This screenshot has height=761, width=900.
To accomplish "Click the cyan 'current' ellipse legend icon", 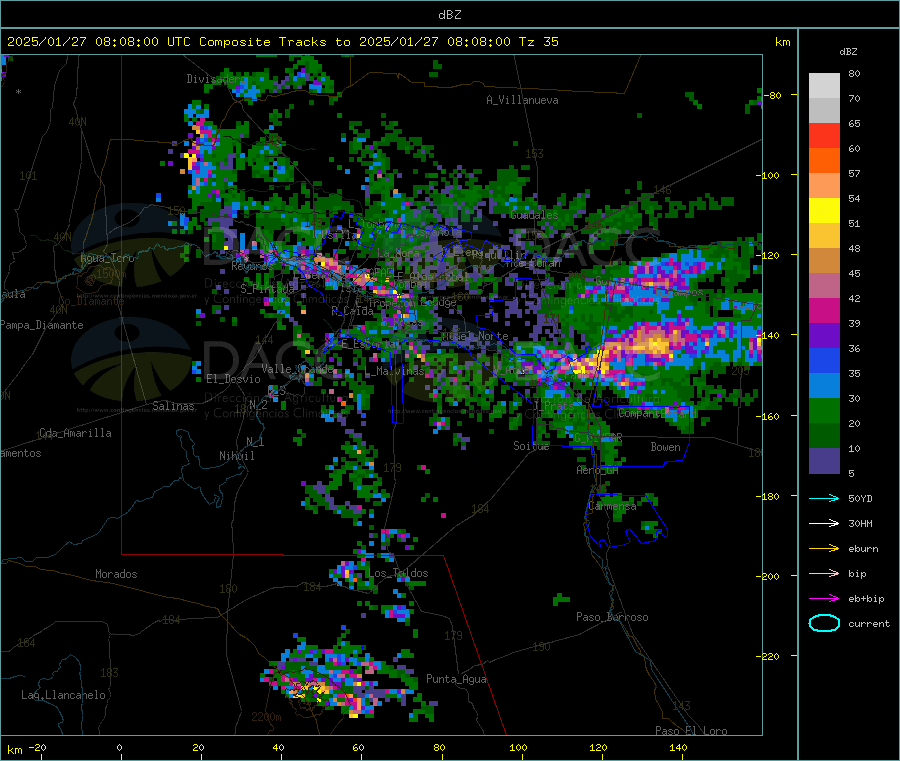I will [x=824, y=623].
